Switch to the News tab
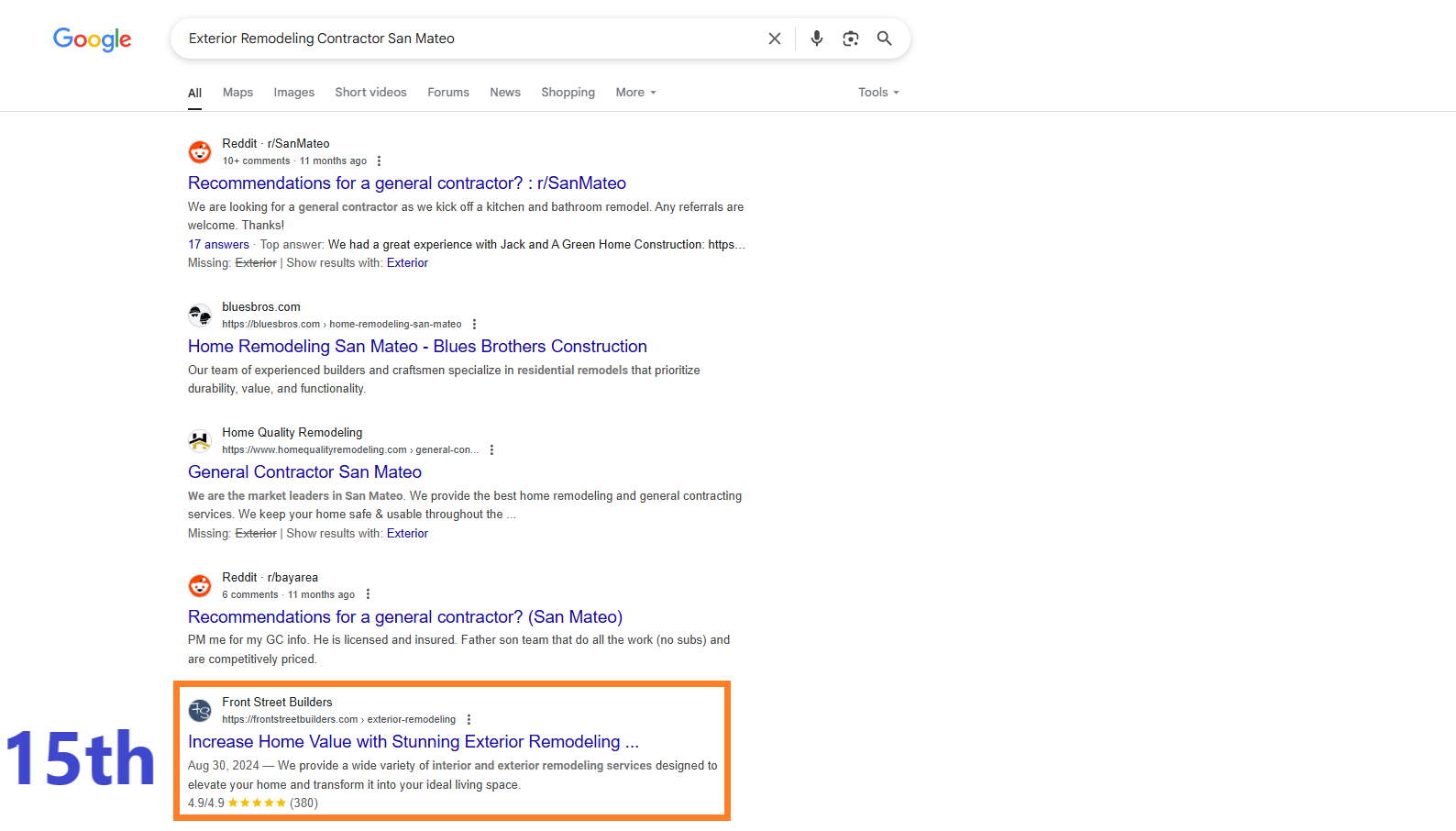The width and height of the screenshot is (1456, 831). click(505, 93)
